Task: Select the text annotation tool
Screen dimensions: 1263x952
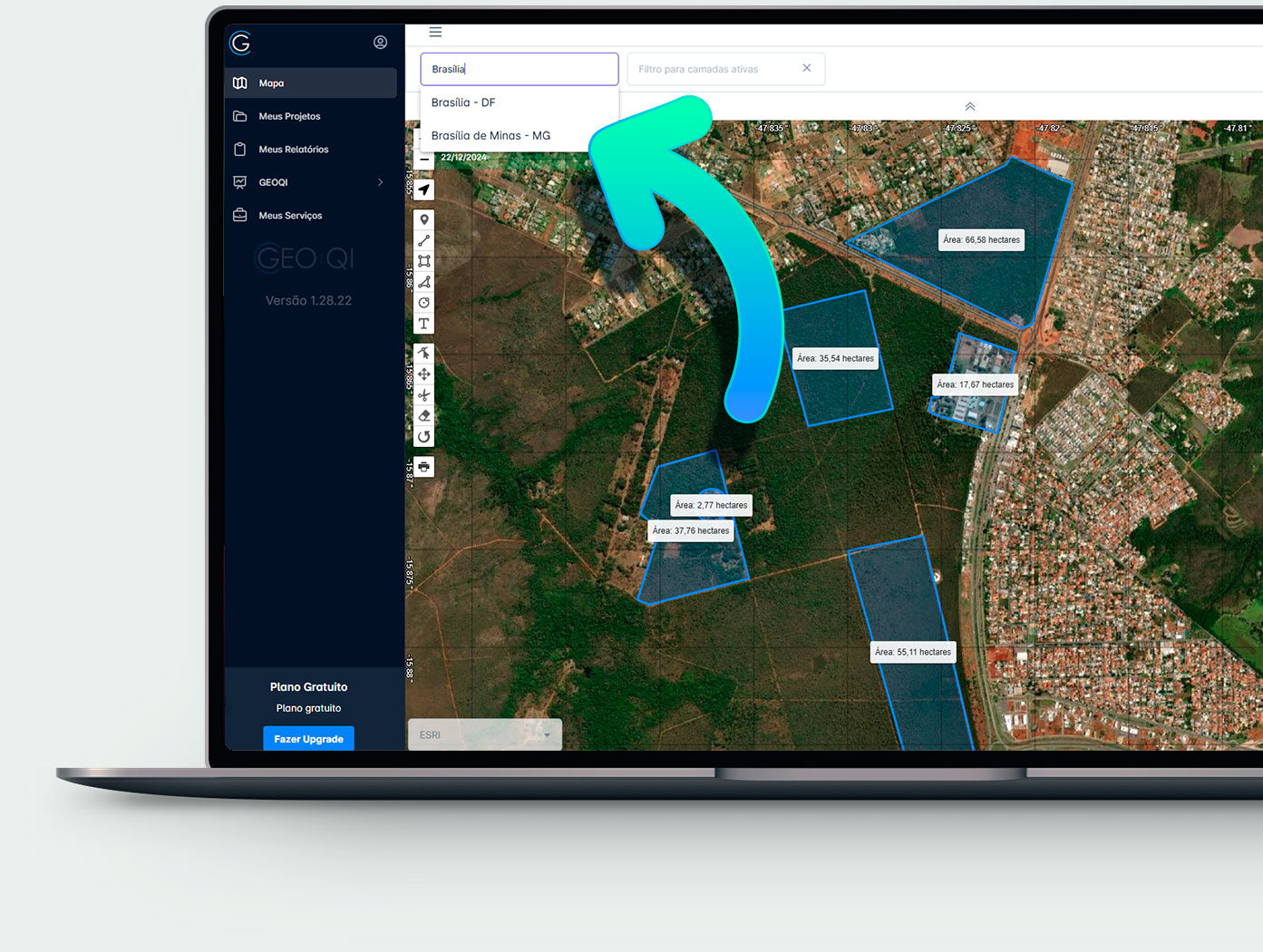Action: tap(424, 324)
